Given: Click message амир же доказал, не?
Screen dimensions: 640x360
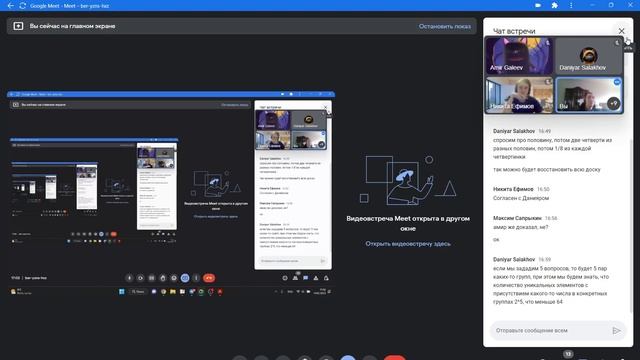Looking at the screenshot, I should [520, 227].
